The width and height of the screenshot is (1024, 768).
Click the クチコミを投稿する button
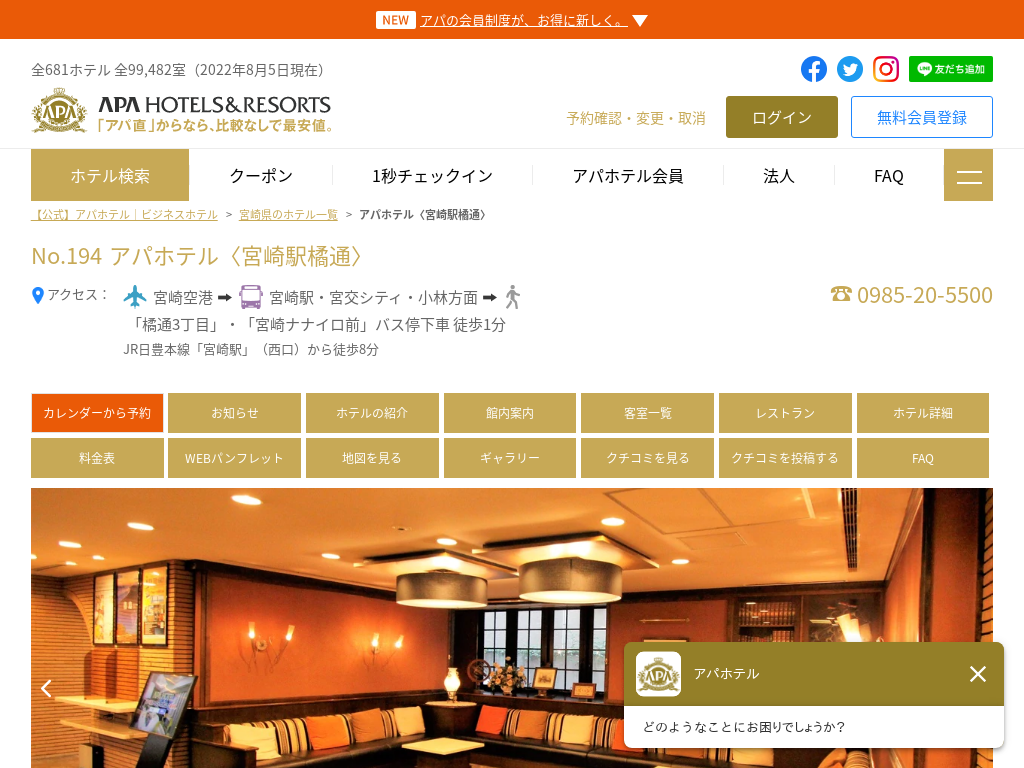click(x=786, y=458)
